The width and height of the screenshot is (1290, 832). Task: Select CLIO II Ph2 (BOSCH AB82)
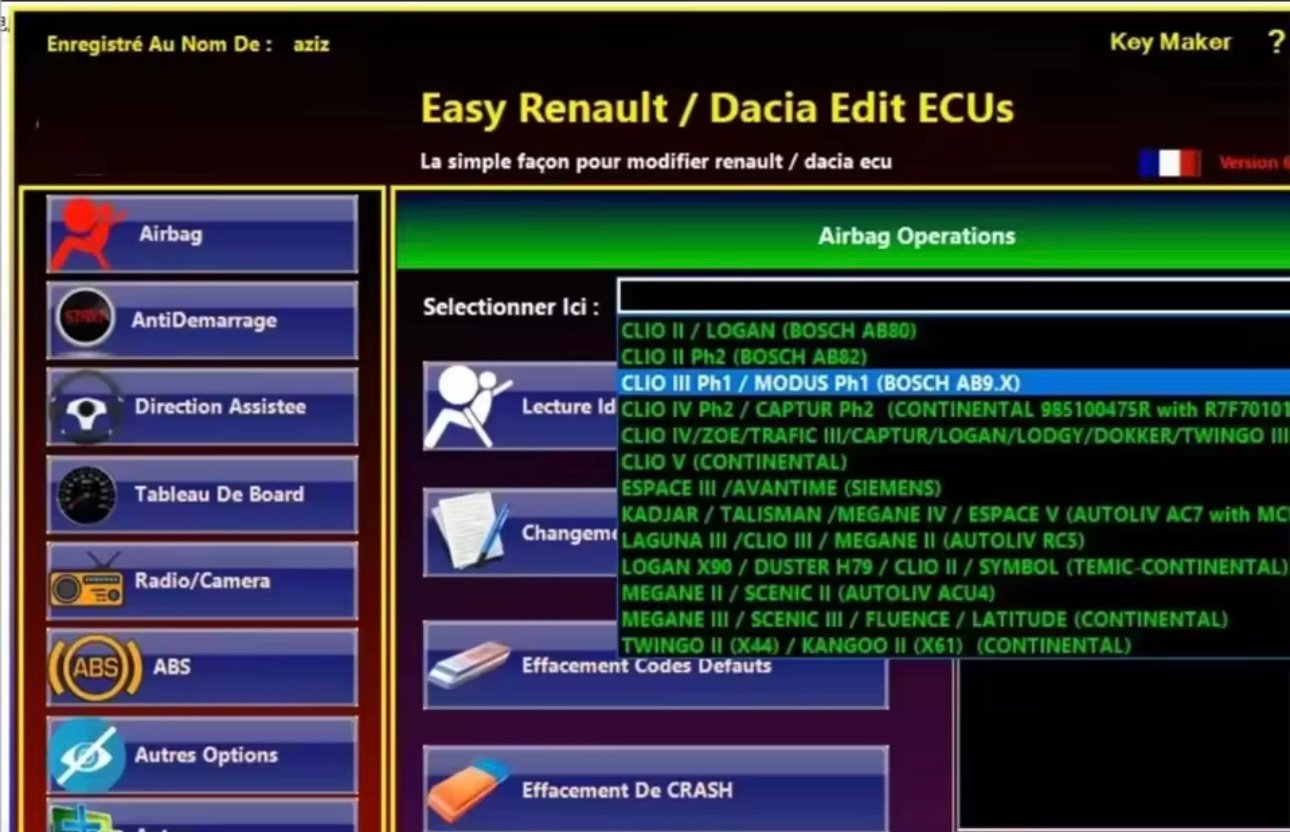[954, 356]
